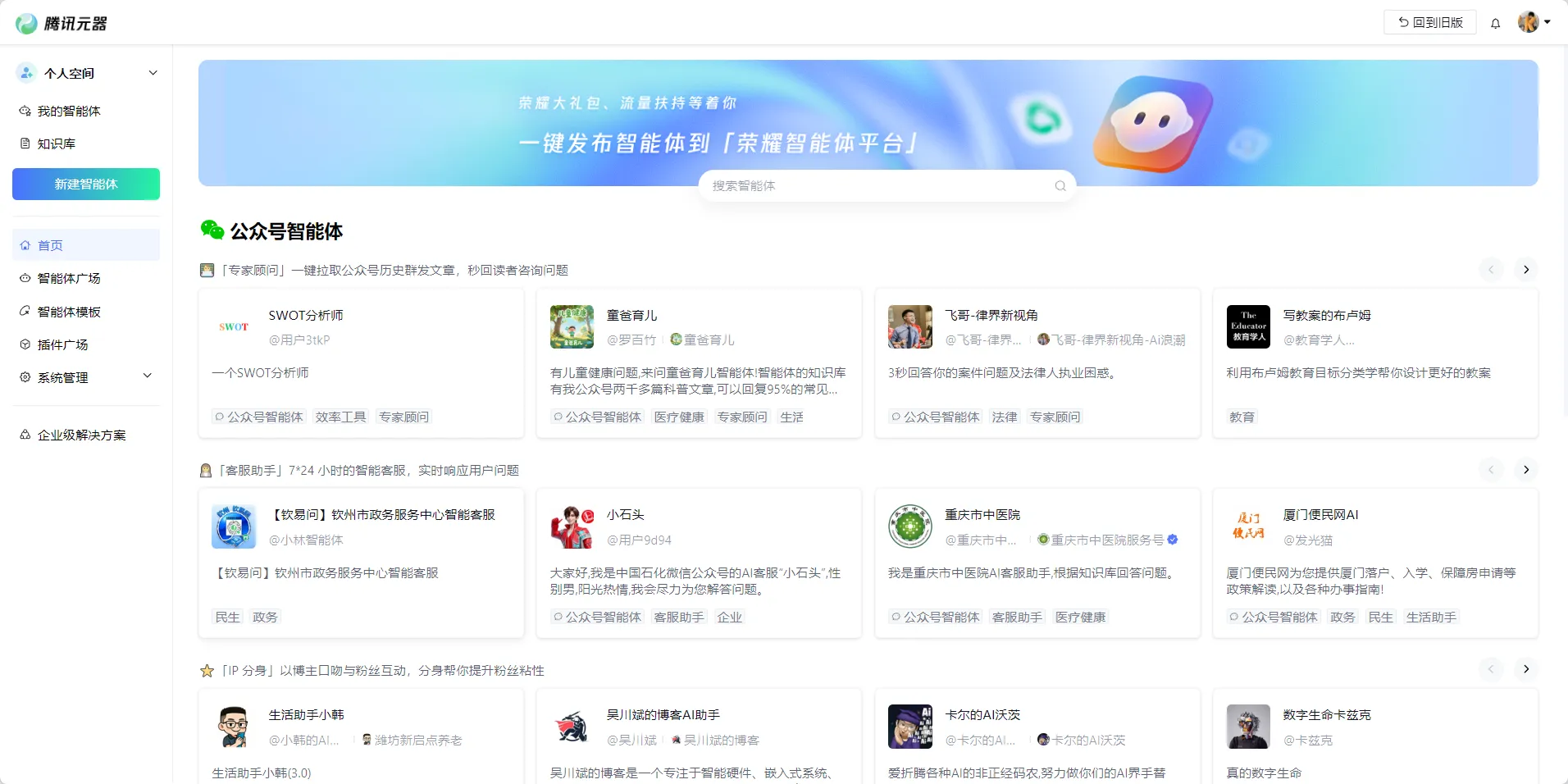Click the search magnifier icon

click(1060, 186)
